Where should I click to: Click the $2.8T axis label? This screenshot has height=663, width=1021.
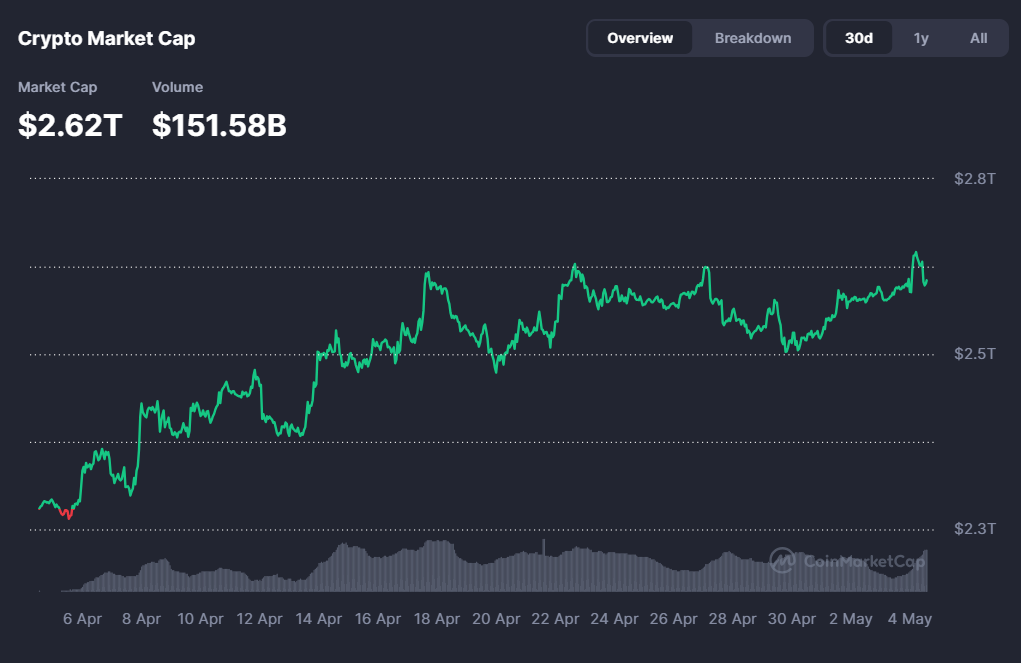(x=975, y=178)
